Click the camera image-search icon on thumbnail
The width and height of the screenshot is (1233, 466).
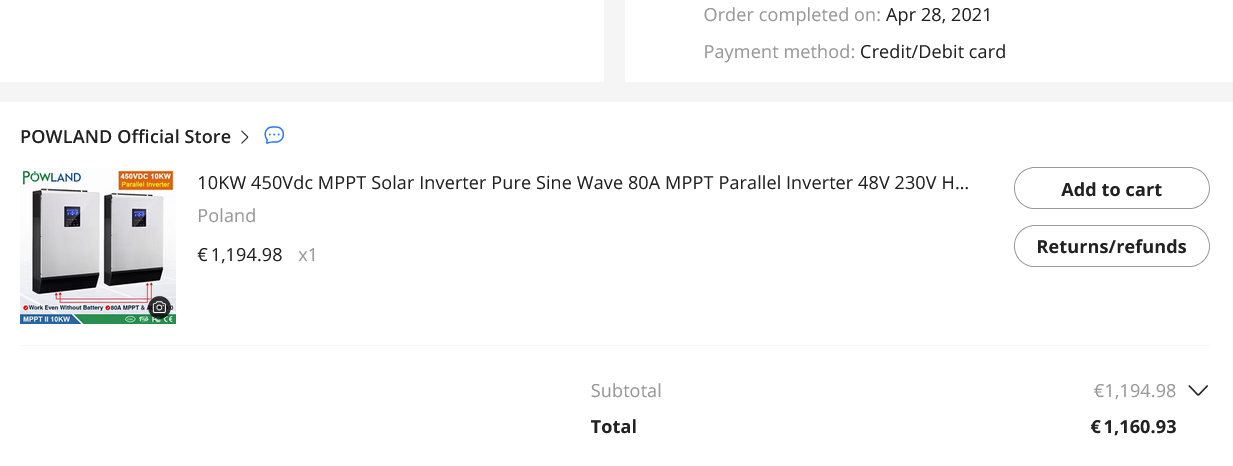tap(159, 307)
